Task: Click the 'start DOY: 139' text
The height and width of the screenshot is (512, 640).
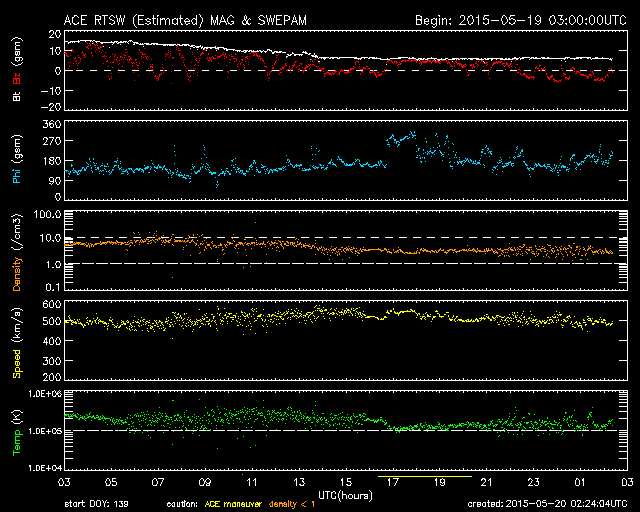Action: click(x=97, y=504)
